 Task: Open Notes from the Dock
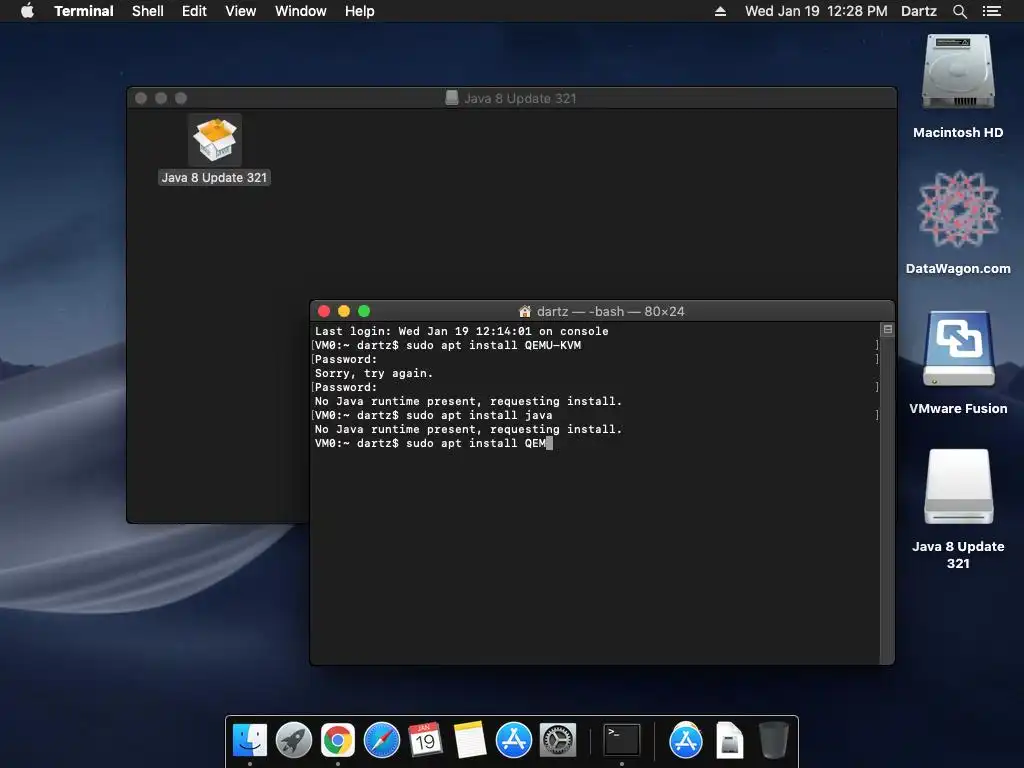(470, 740)
